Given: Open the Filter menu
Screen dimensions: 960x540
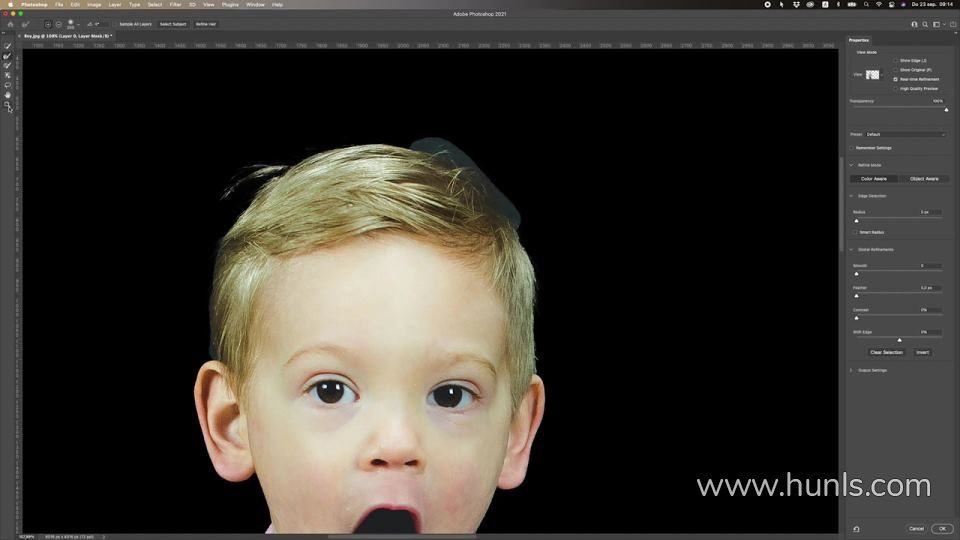Looking at the screenshot, I should pos(175,4).
